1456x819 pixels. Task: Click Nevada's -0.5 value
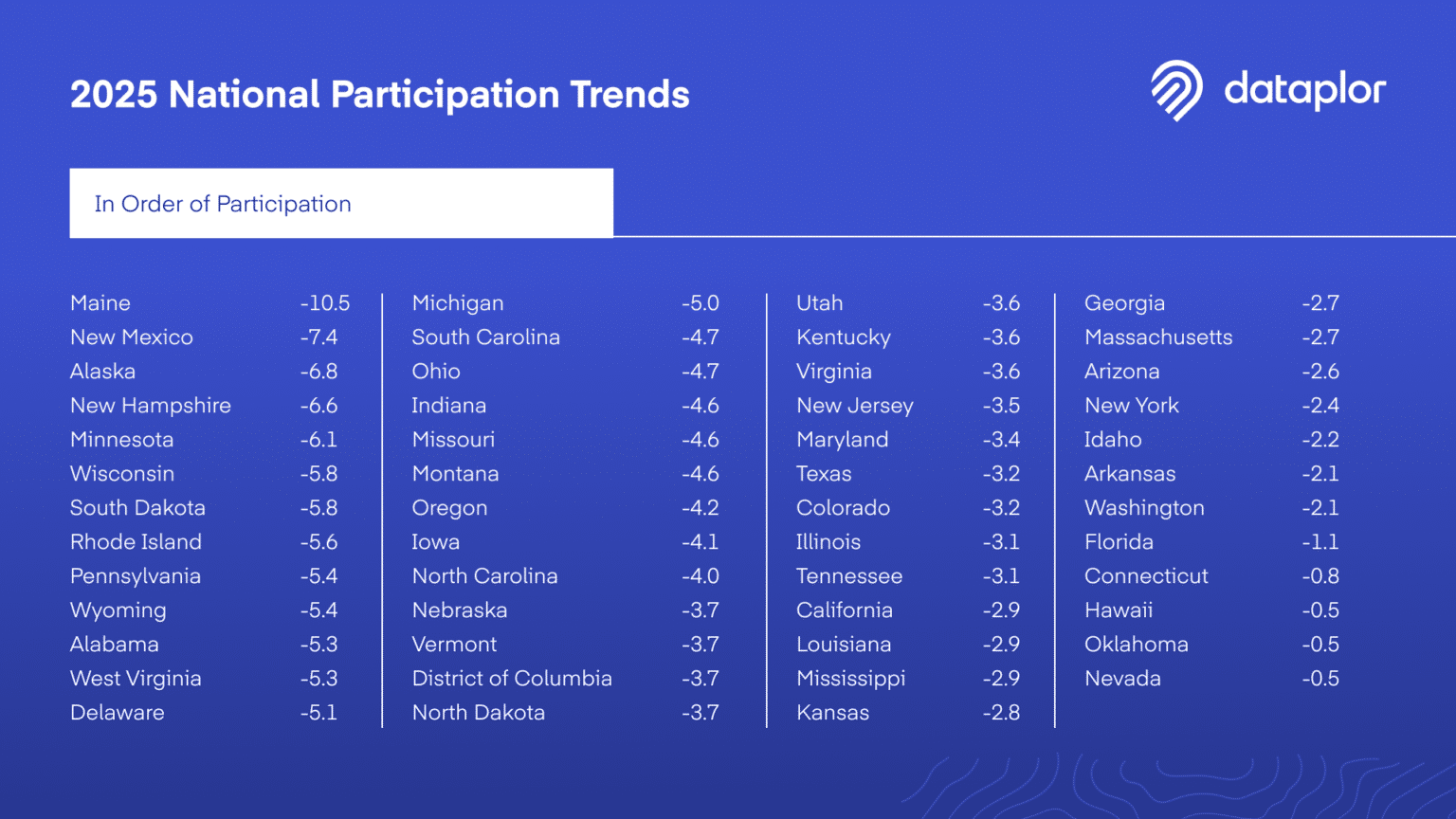(x=1320, y=679)
